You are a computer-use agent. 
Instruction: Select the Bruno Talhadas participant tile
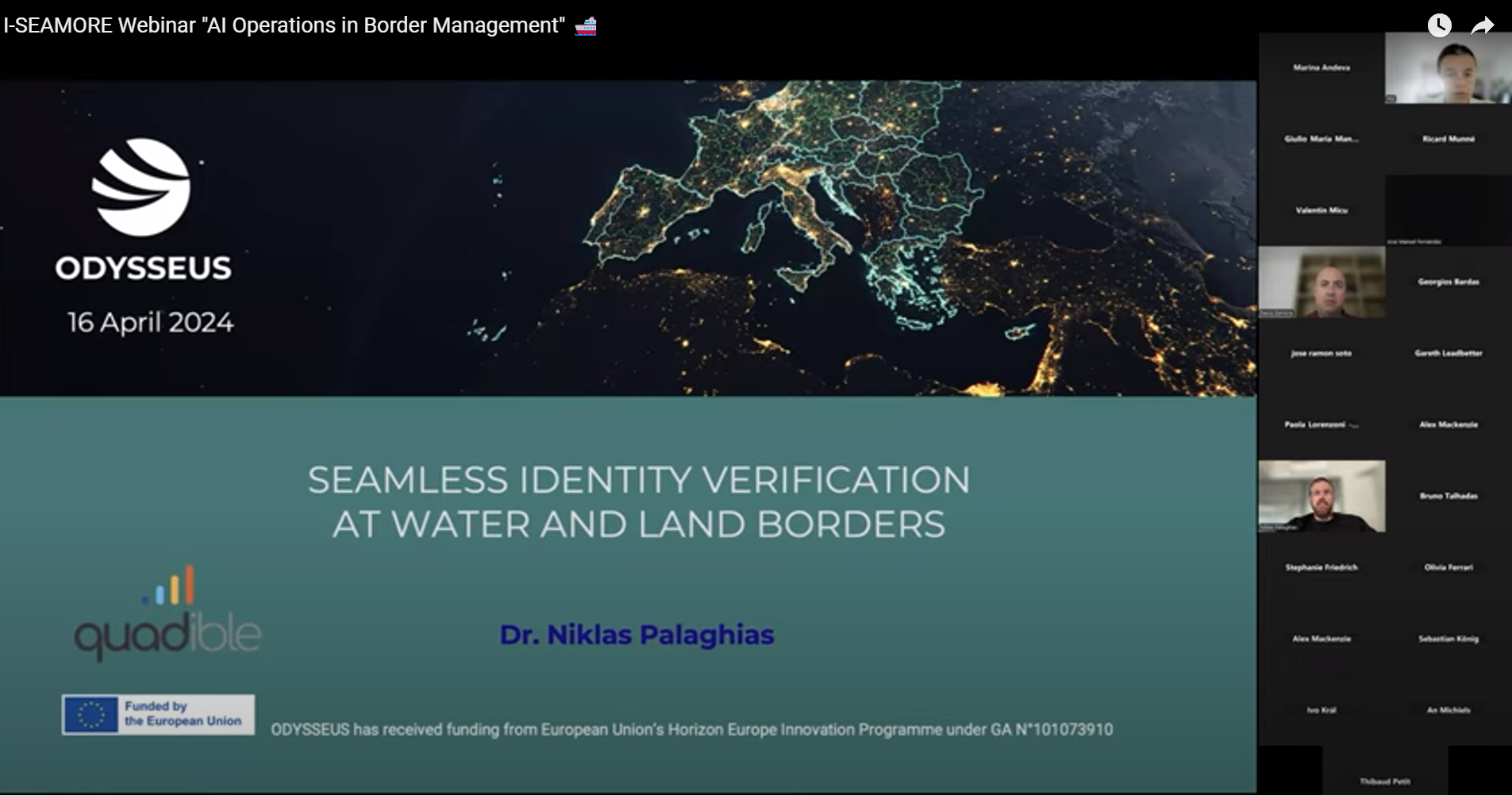tap(1449, 497)
